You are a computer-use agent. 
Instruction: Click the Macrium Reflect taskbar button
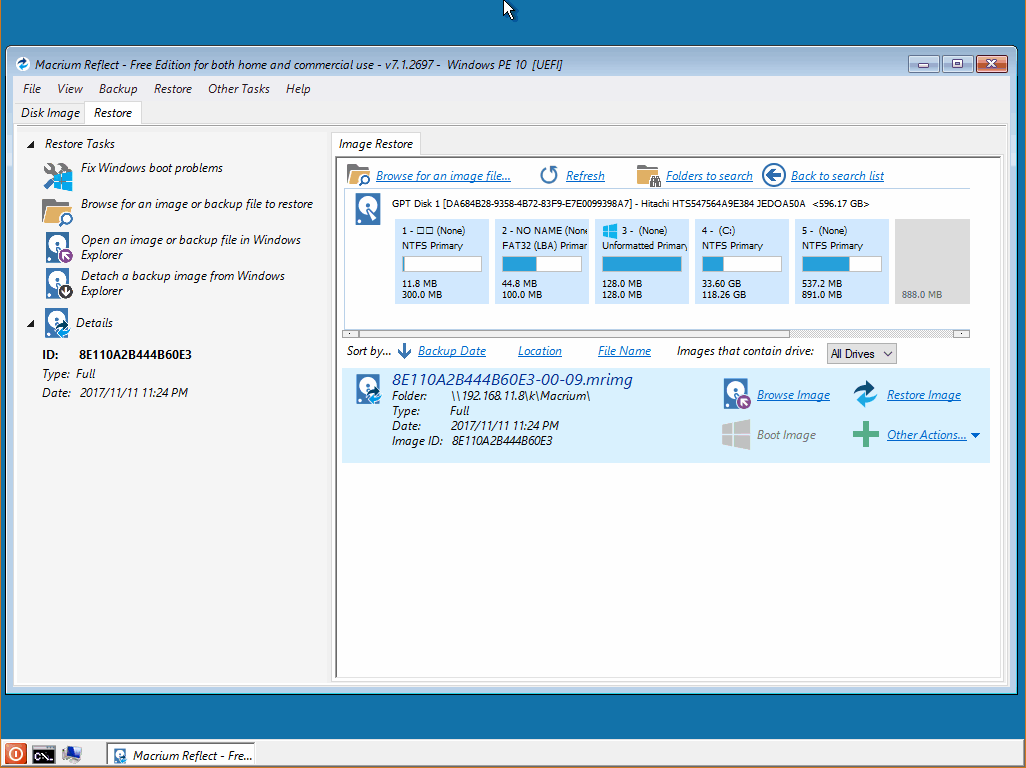tap(181, 756)
